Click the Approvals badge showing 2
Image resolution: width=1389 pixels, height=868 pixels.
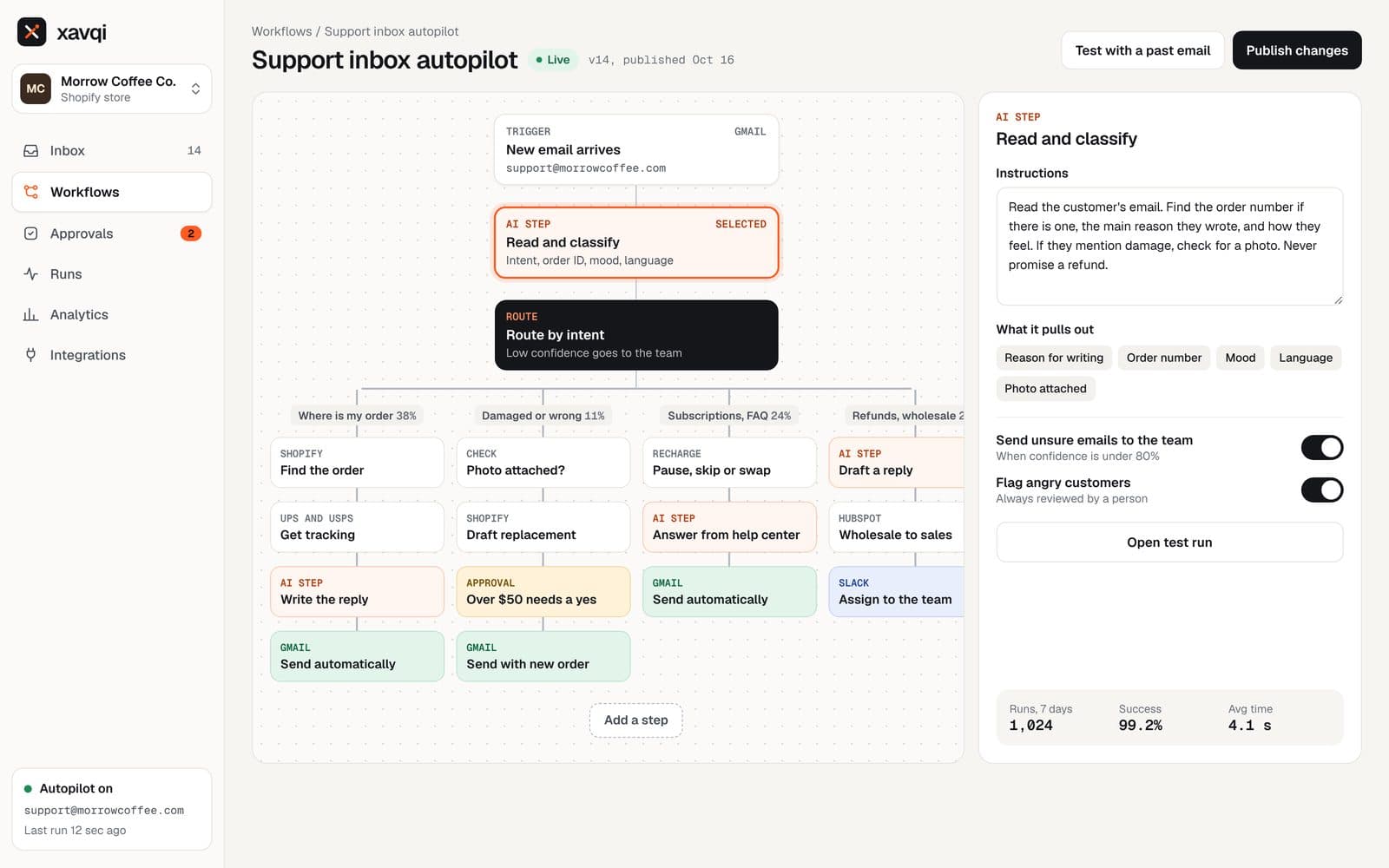pyautogui.click(x=191, y=233)
